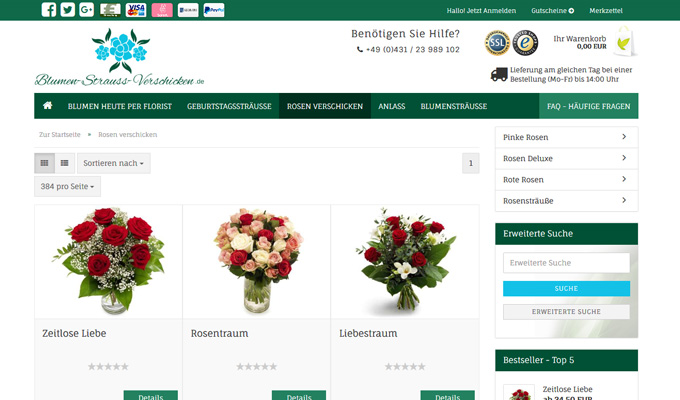Click Zur Startseite breadcrumb link
This screenshot has width=680, height=400.
(x=60, y=134)
